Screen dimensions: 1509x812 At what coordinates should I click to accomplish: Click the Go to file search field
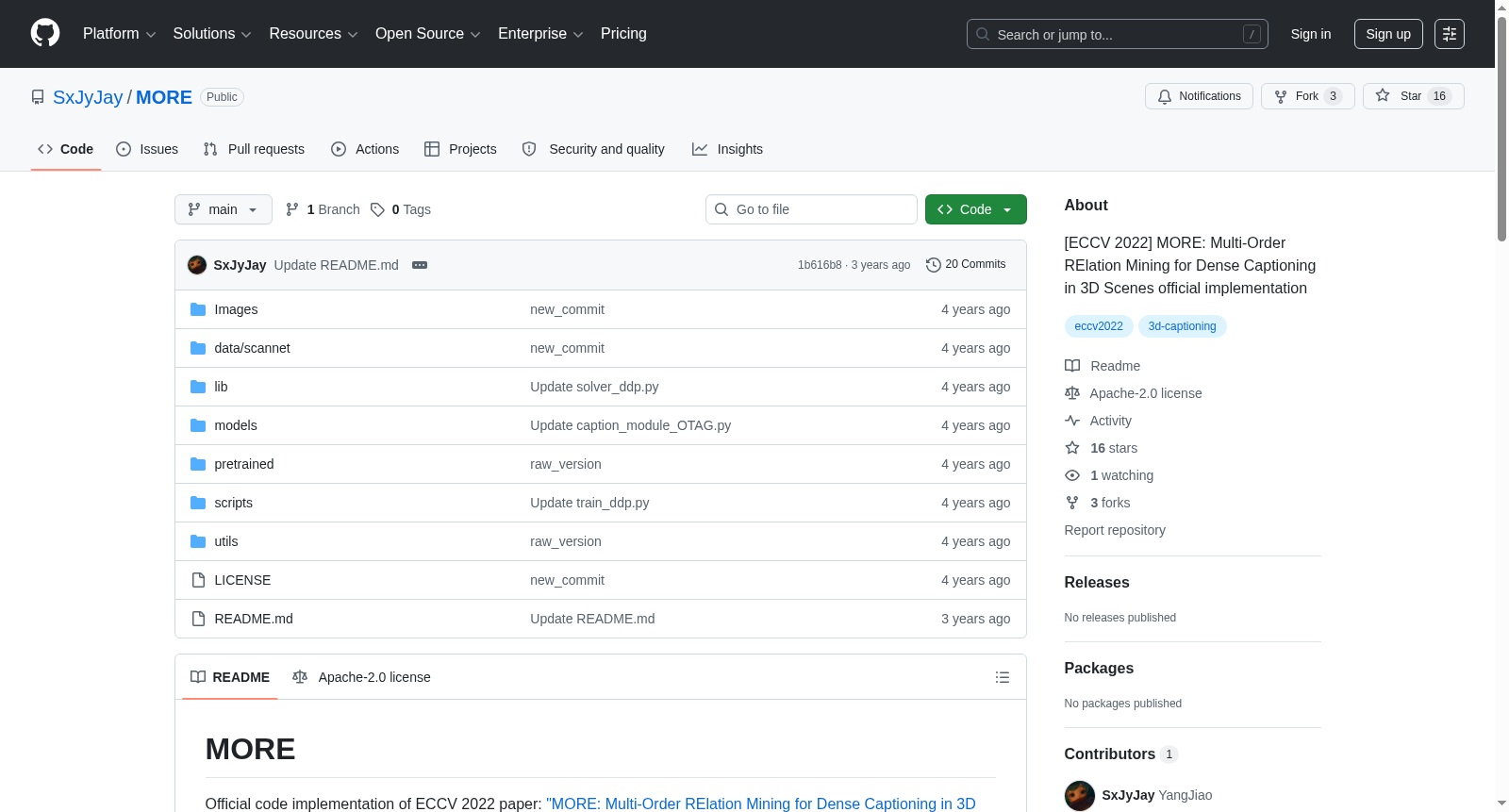pyautogui.click(x=811, y=209)
